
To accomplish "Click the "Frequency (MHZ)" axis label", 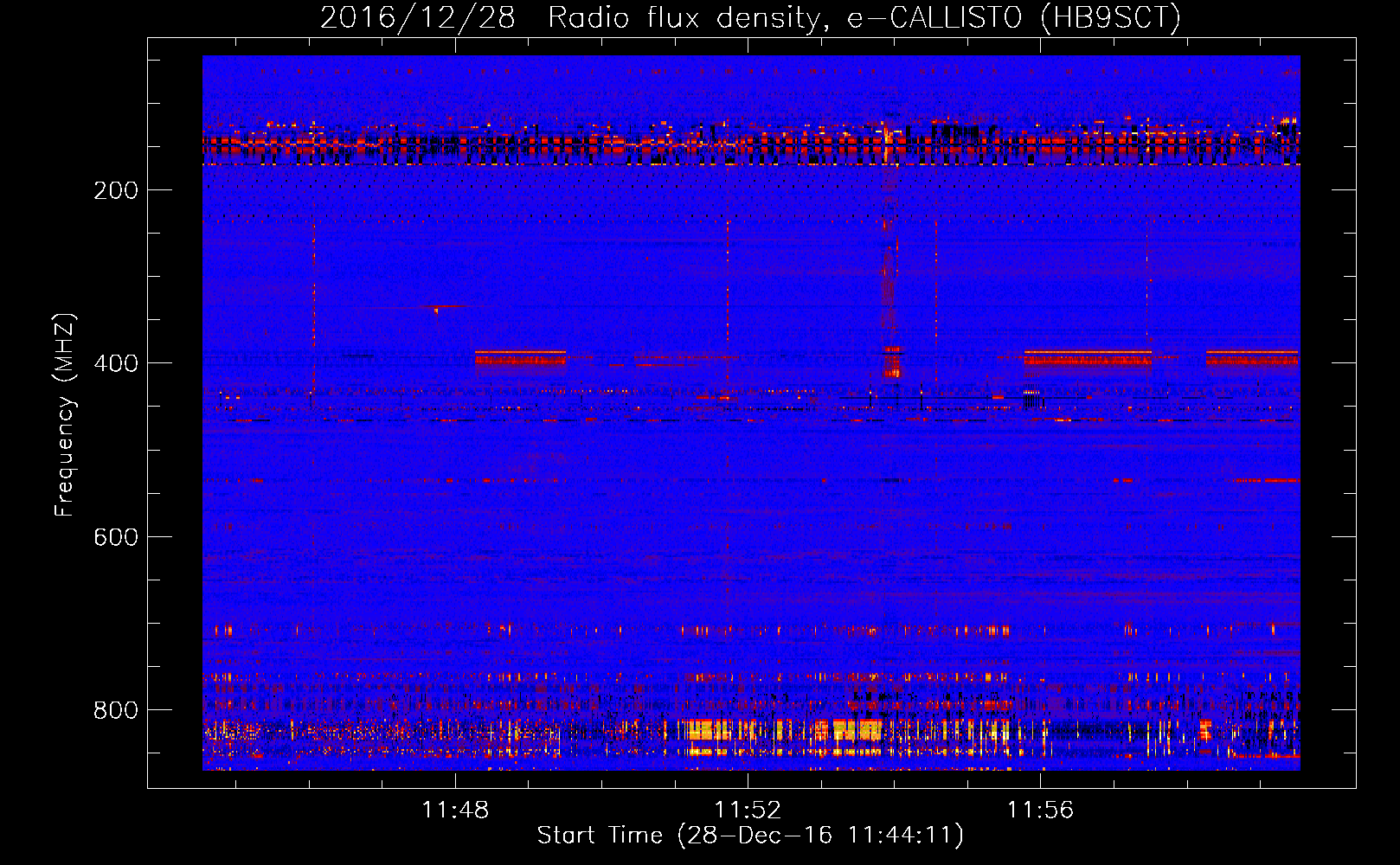I will pos(65,415).
